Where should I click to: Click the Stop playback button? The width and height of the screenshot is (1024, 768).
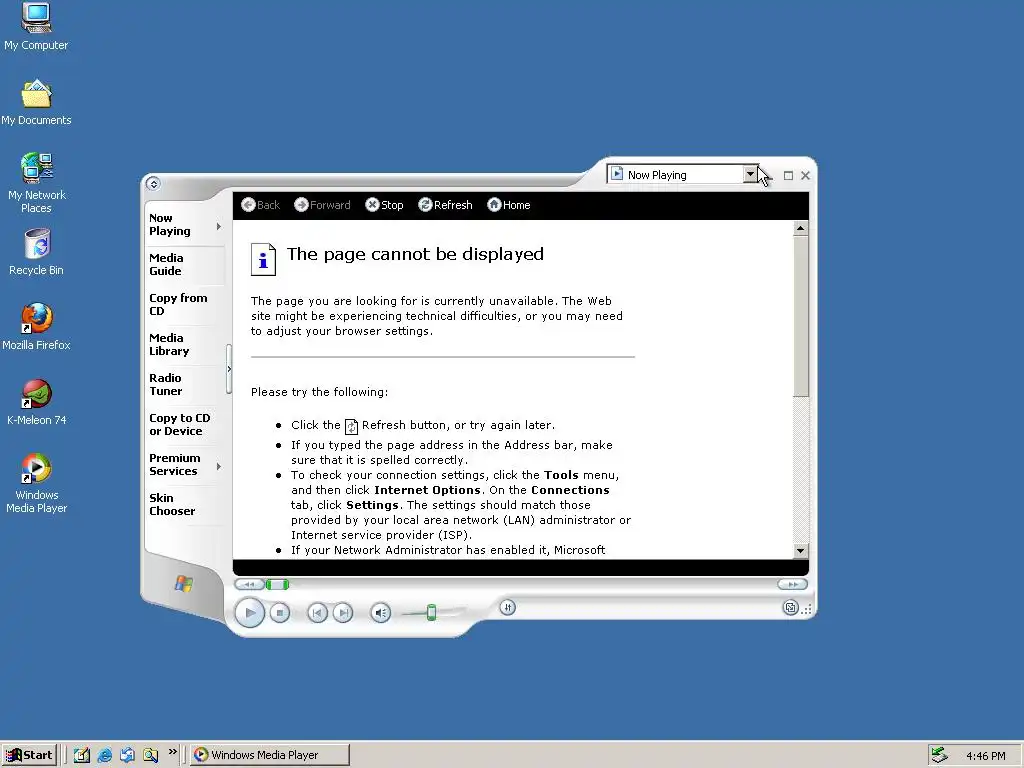[x=280, y=613]
